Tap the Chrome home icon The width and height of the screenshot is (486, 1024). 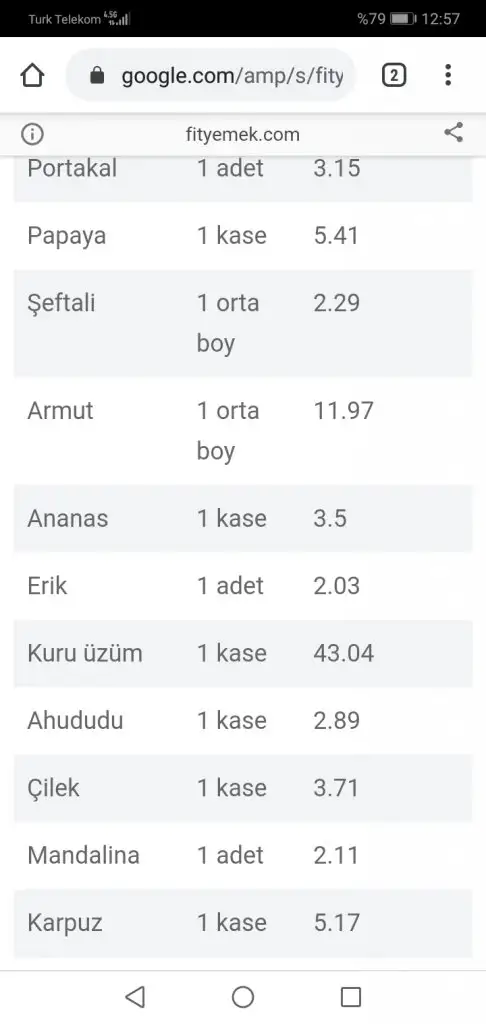tap(32, 76)
